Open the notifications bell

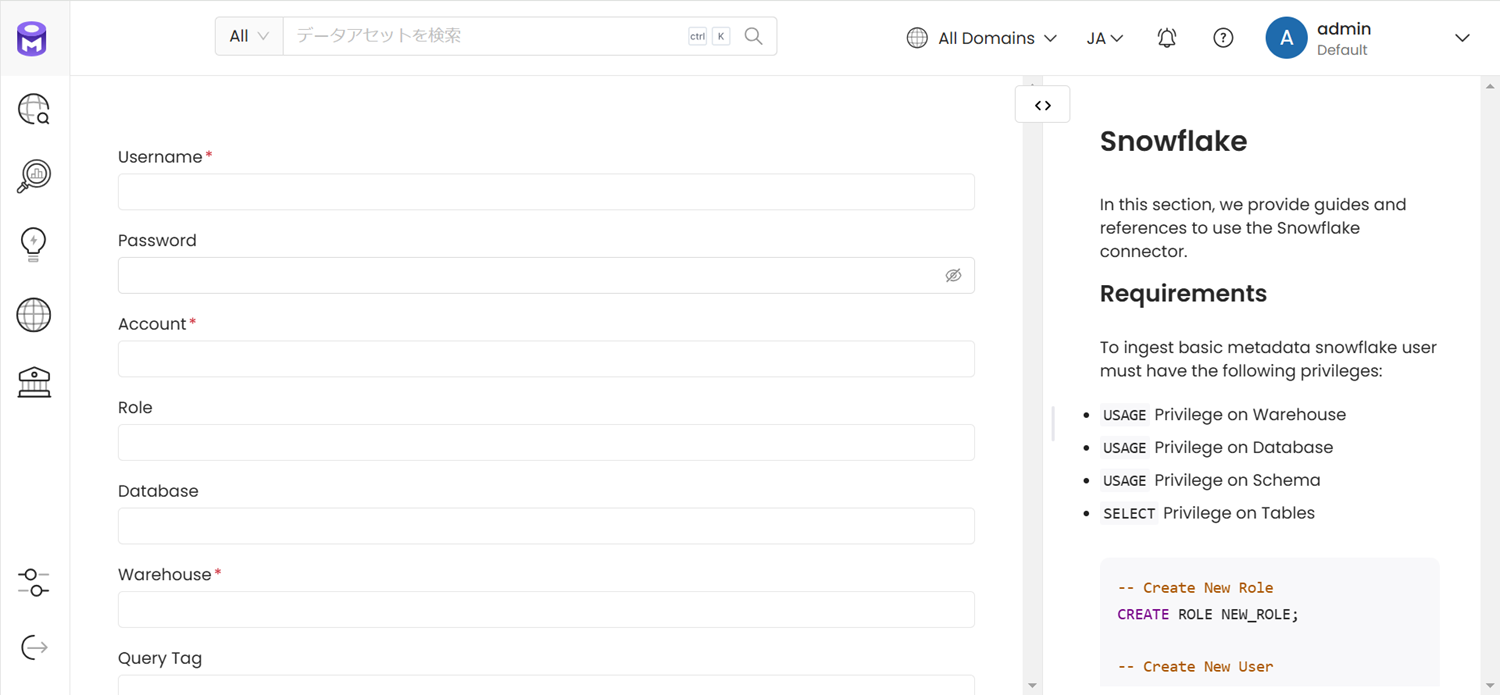coord(1167,38)
